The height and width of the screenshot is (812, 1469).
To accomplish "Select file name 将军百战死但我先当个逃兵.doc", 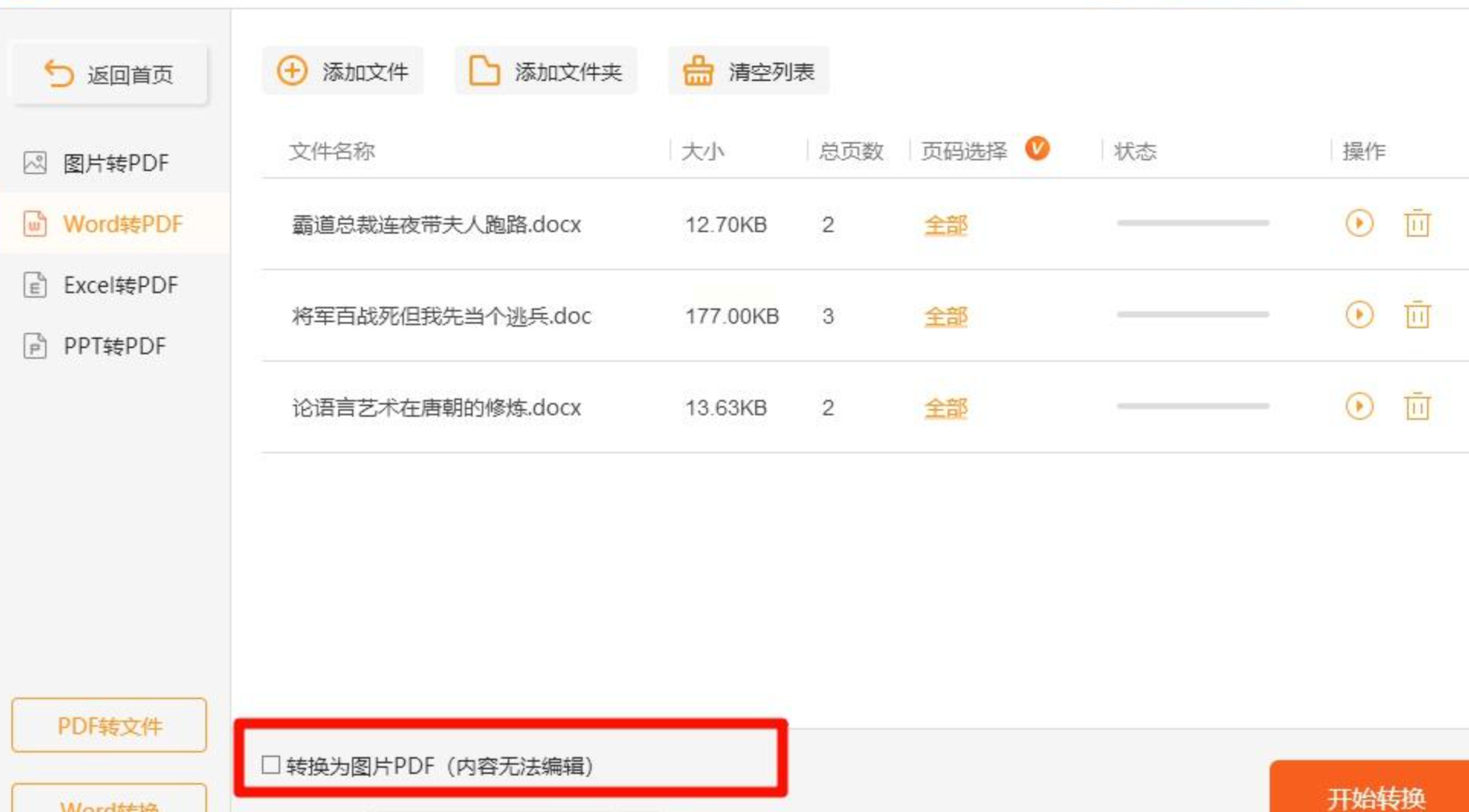I will click(441, 316).
